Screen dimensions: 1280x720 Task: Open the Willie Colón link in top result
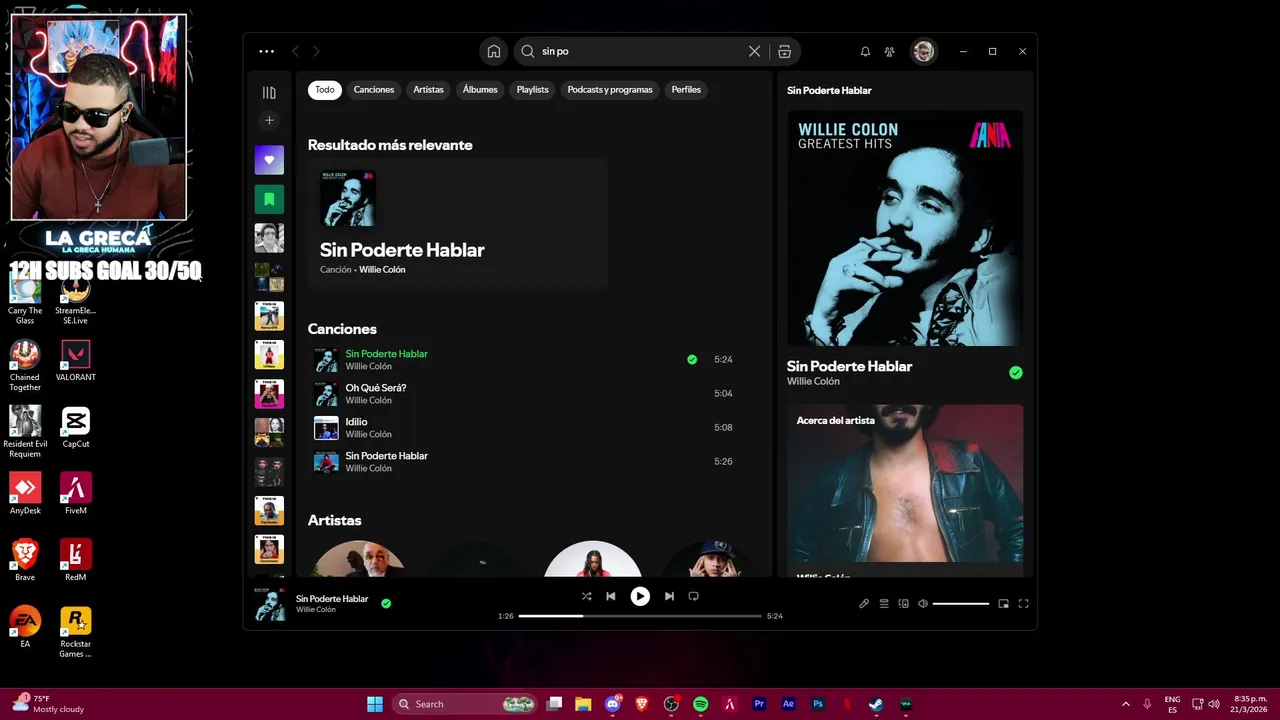[382, 270]
